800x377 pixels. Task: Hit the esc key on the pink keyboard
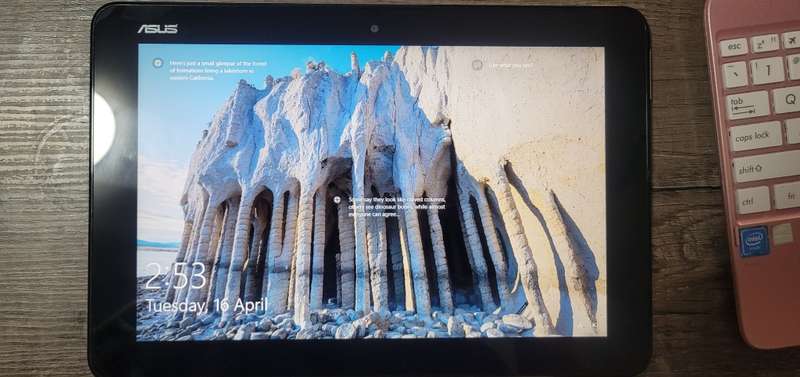coord(733,47)
